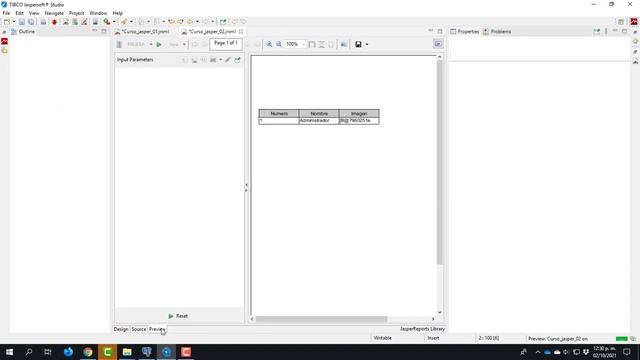Run the report with the green play button
Screen dimensions: 640x360
click(x=159, y=44)
